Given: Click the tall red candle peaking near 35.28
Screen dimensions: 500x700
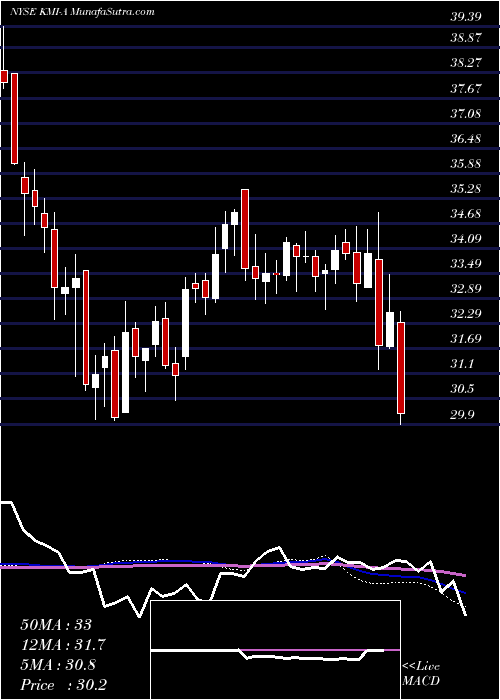Looking at the screenshot, I should click(245, 229).
